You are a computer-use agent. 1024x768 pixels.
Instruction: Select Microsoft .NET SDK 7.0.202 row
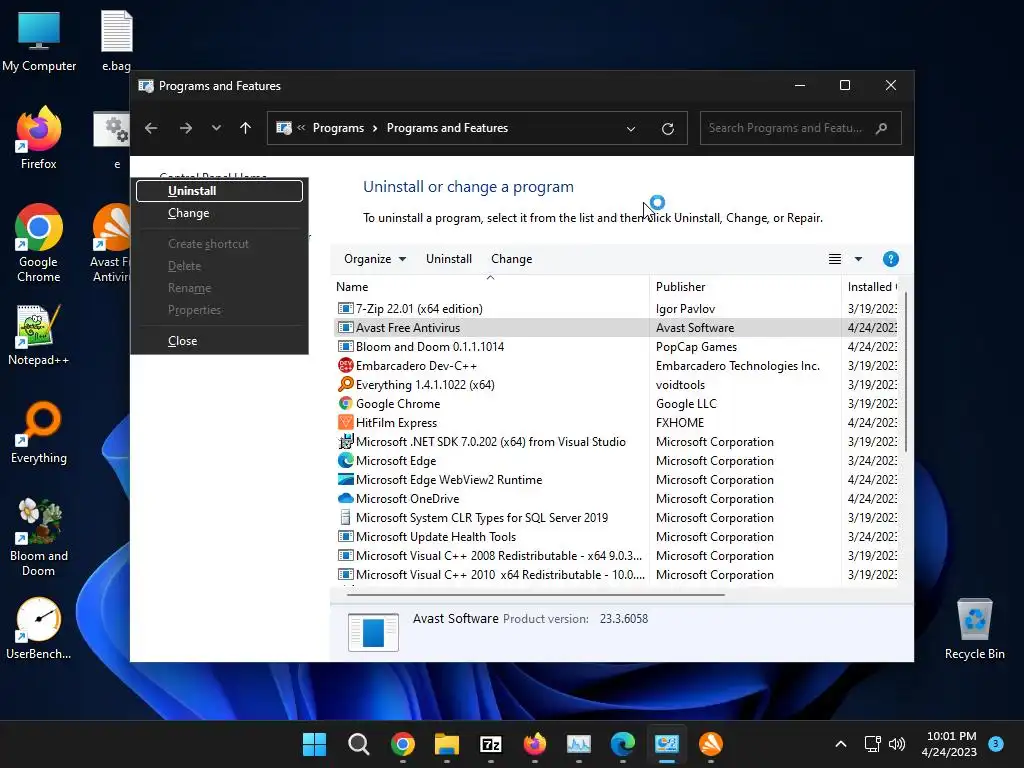point(615,441)
